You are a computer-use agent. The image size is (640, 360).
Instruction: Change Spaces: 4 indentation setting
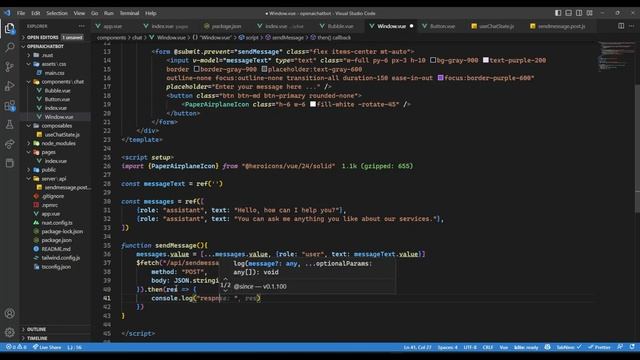(x=447, y=347)
